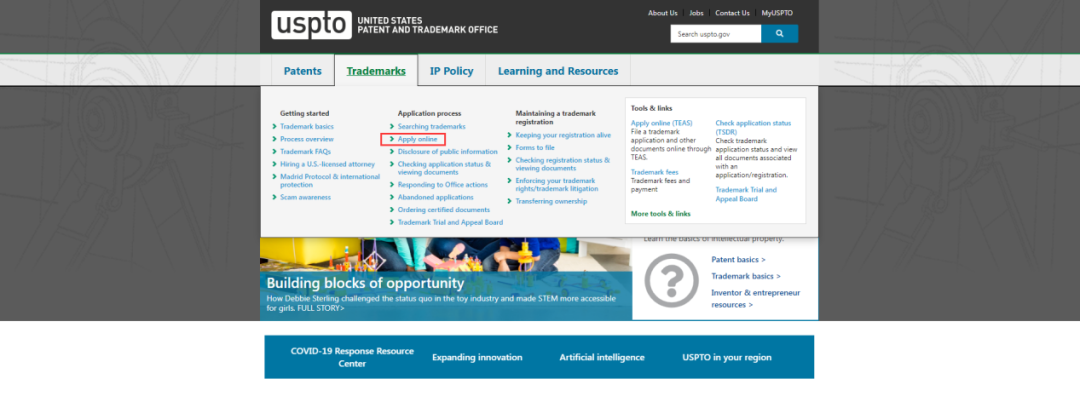The height and width of the screenshot is (402, 1080).
Task: Click the Search uspto.gov input field
Action: 715,34
